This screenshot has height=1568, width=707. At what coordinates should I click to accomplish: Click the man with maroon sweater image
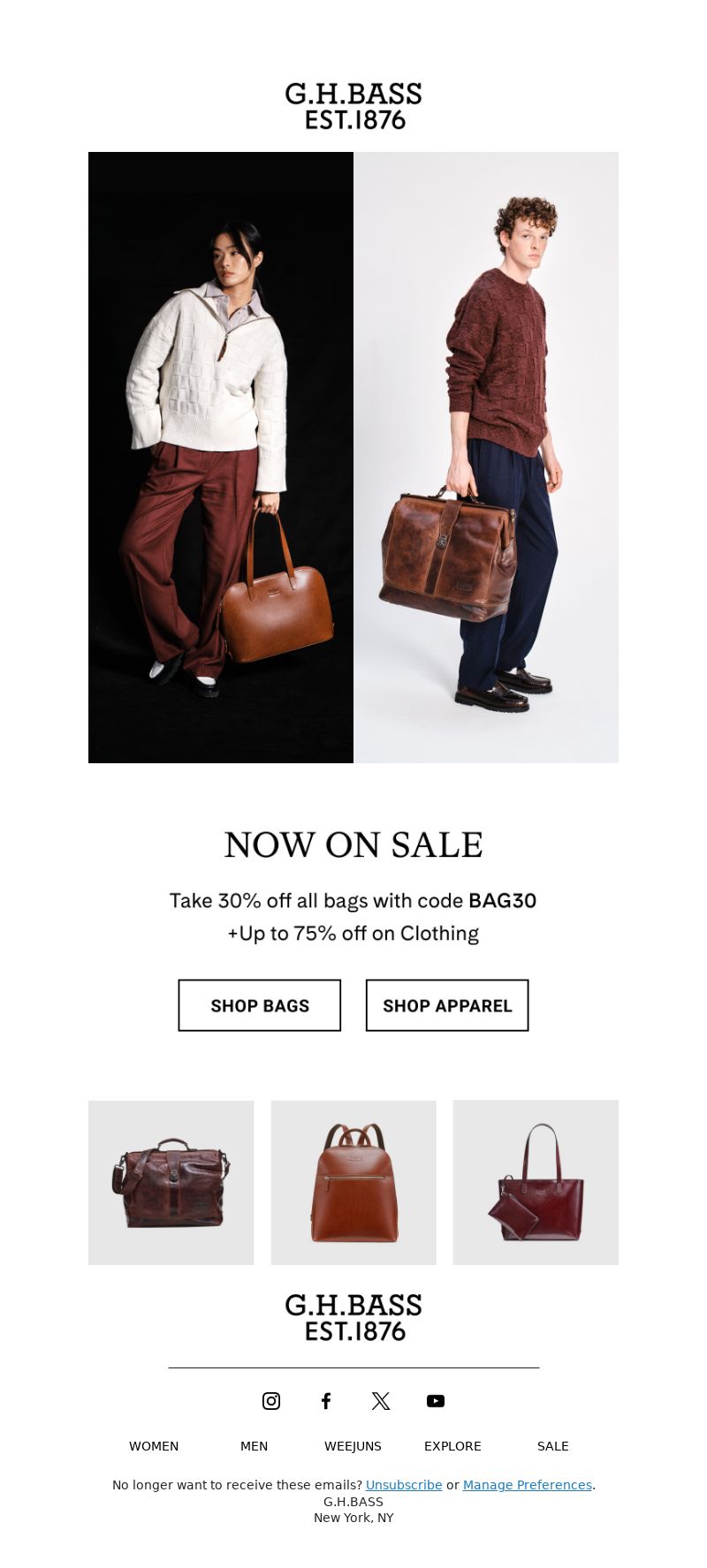click(486, 458)
